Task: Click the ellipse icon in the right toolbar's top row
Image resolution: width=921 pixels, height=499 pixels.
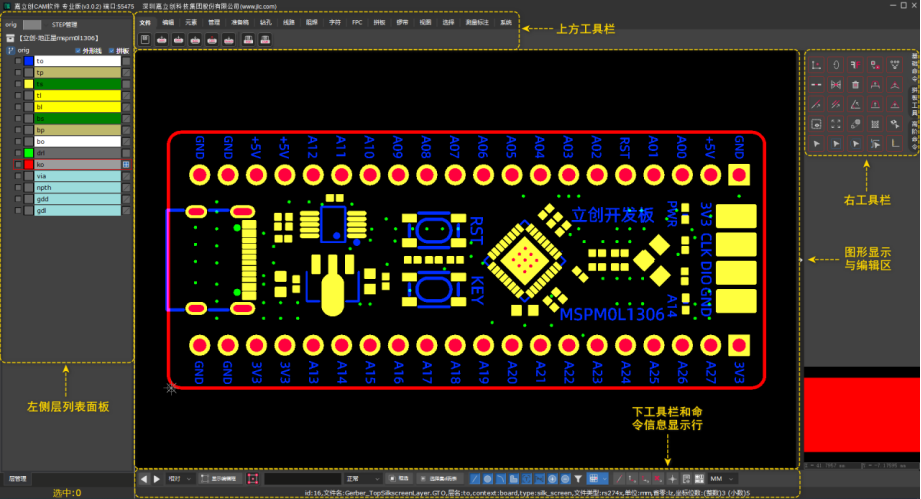Action: [836, 65]
